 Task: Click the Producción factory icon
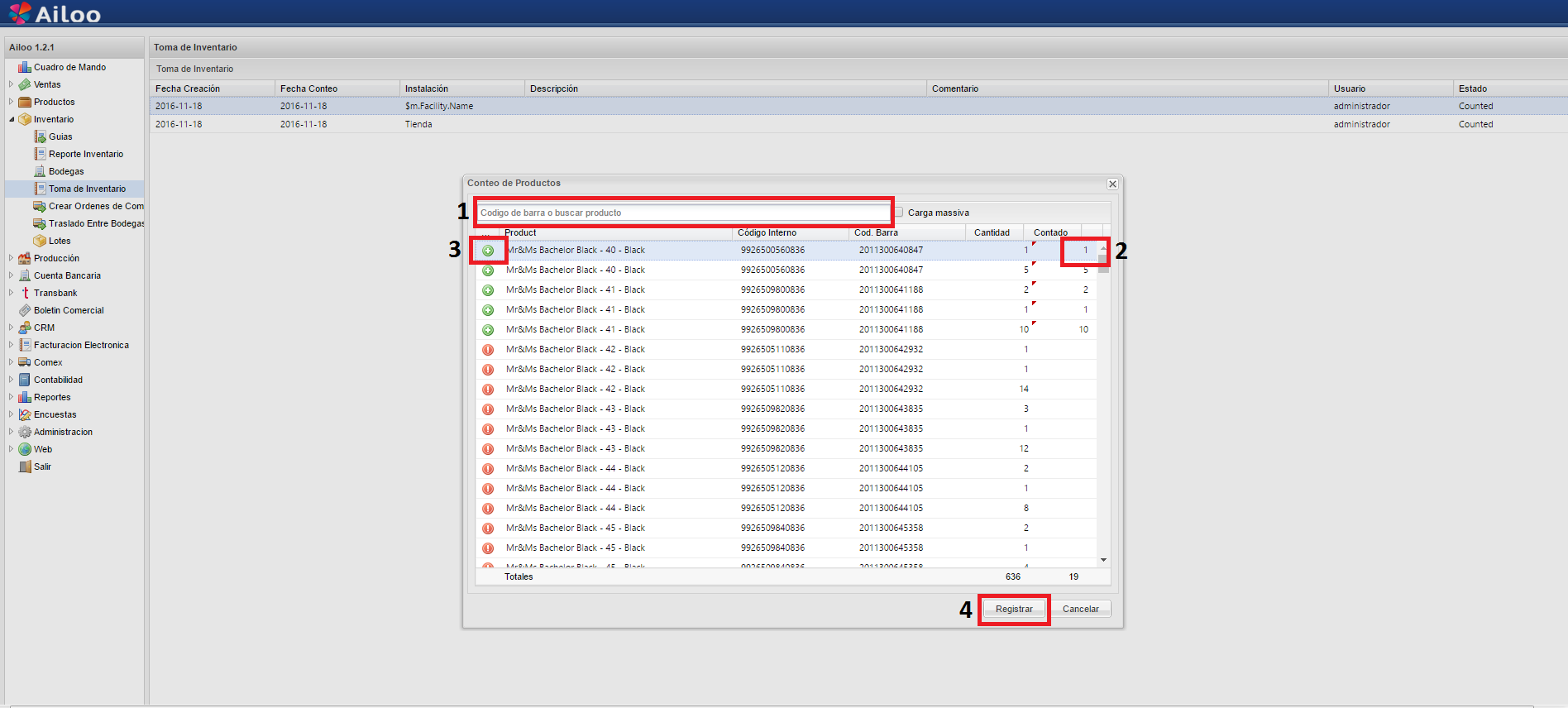[25, 258]
